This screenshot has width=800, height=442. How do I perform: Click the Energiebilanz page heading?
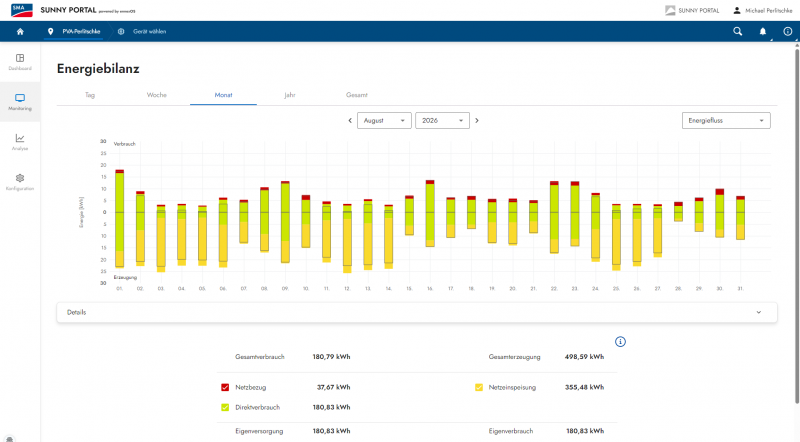click(98, 68)
